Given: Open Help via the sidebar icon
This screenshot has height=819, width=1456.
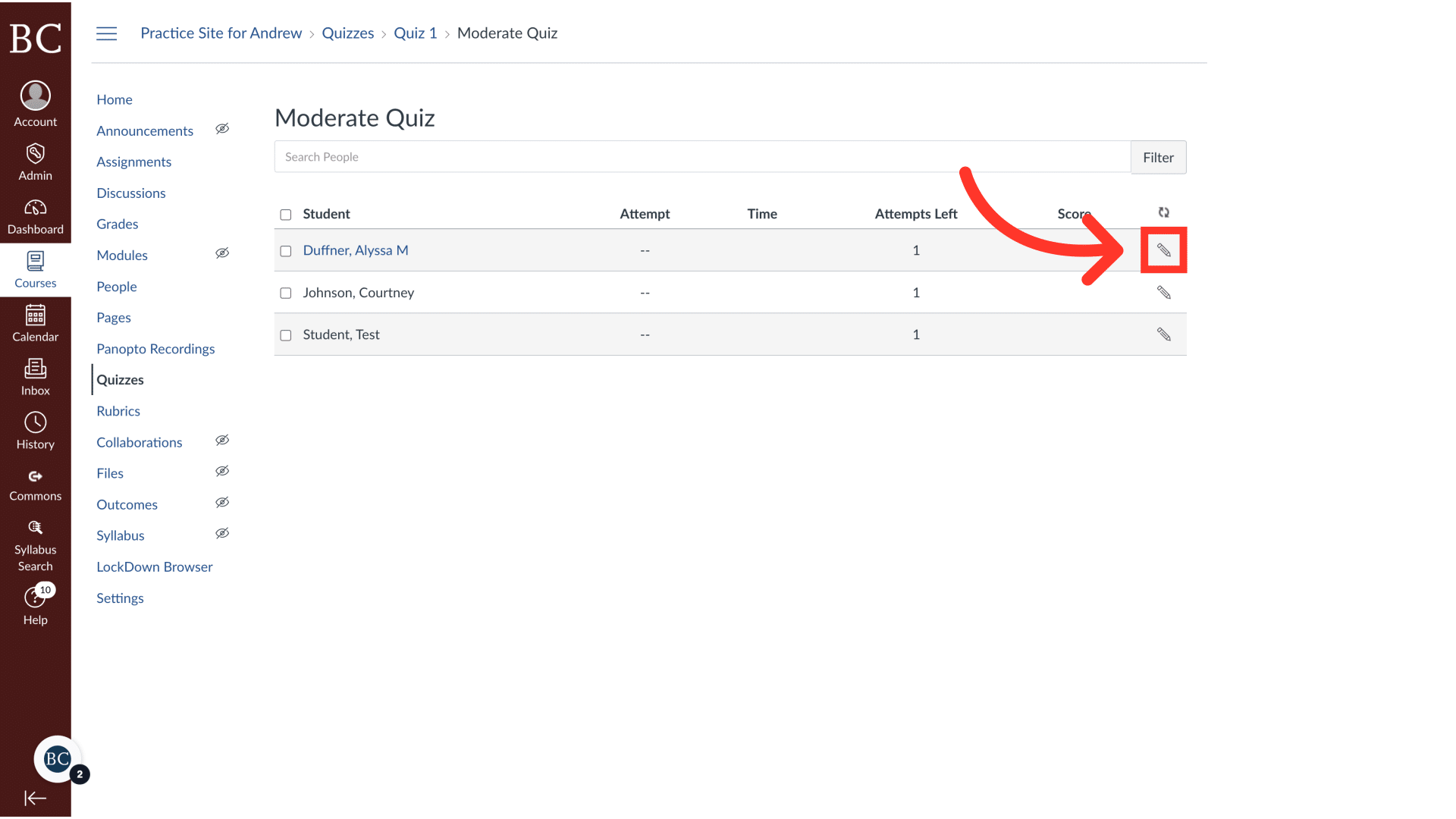Looking at the screenshot, I should (35, 598).
